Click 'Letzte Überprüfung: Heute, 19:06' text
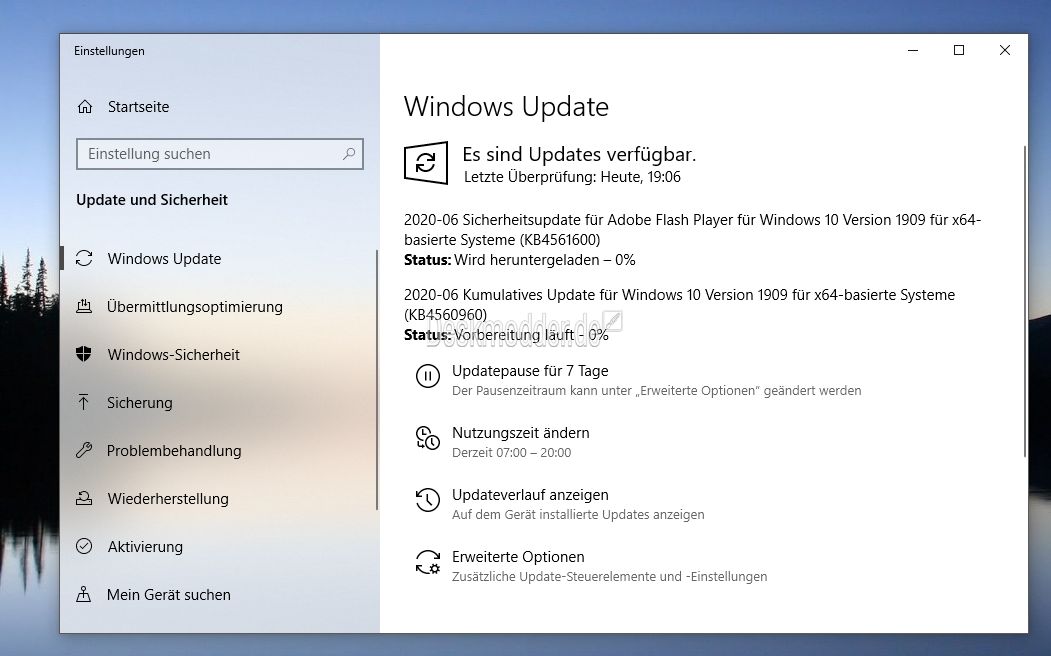1051x656 pixels. pos(572,177)
